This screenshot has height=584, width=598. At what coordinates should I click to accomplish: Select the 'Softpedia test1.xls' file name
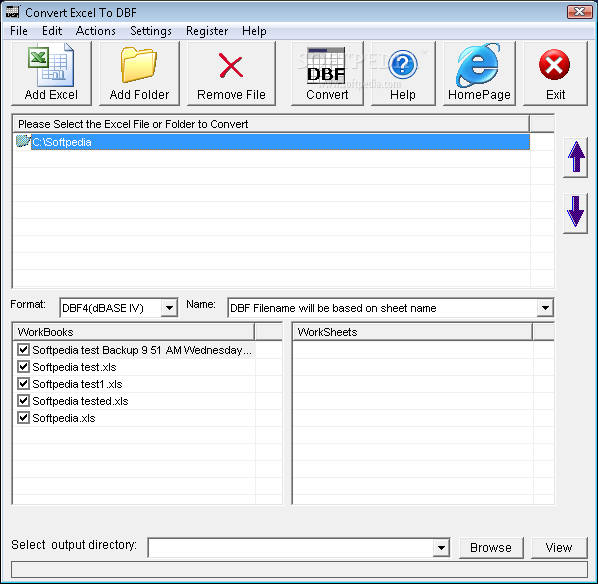click(77, 384)
